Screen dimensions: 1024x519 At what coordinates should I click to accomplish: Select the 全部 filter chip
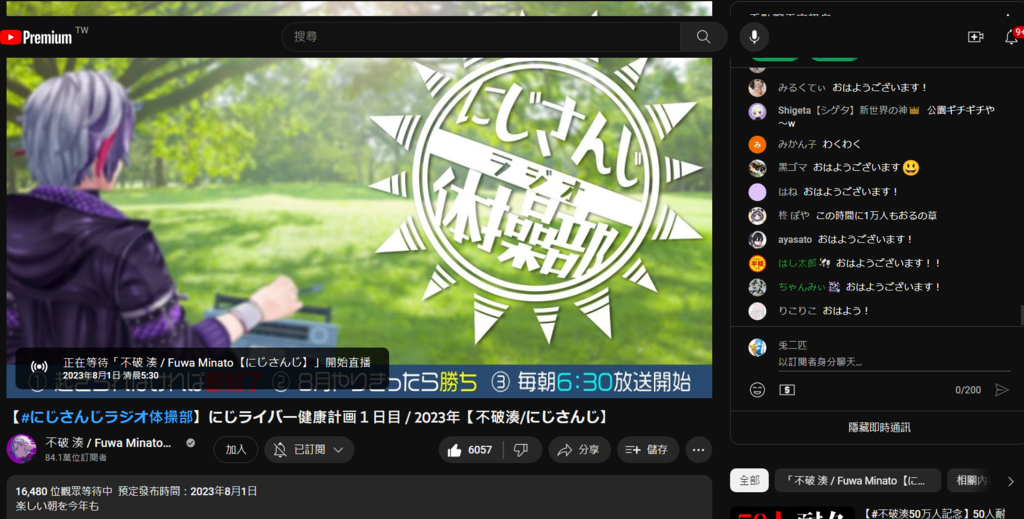749,480
